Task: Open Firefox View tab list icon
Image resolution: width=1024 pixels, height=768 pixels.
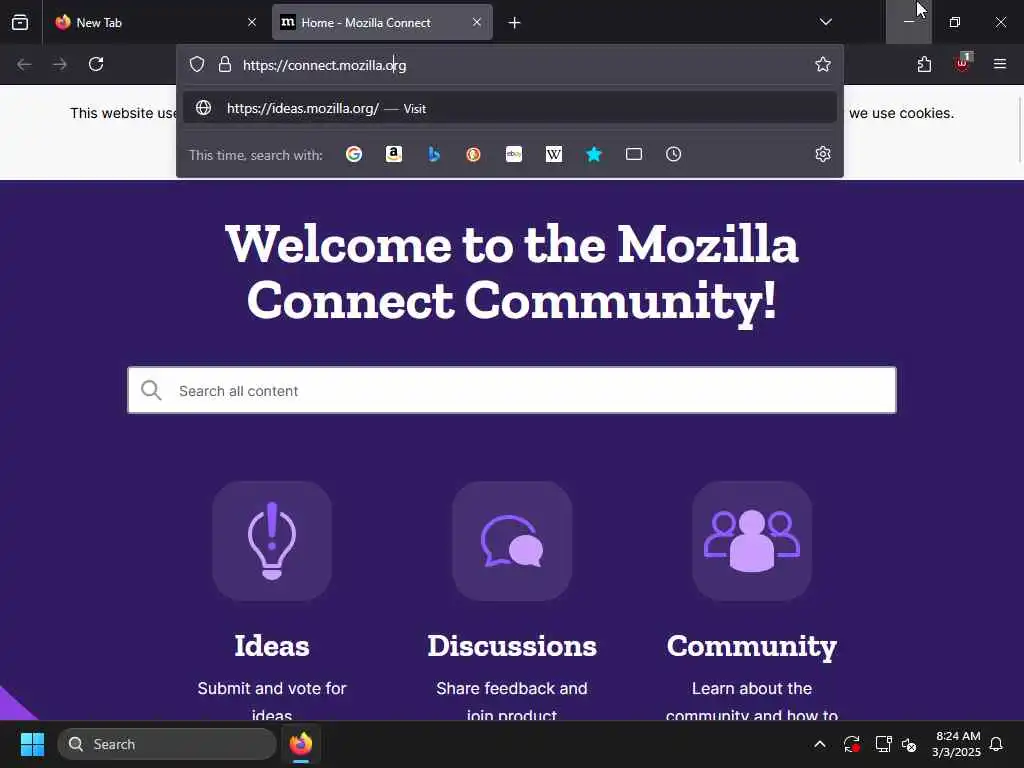Action: tap(20, 22)
